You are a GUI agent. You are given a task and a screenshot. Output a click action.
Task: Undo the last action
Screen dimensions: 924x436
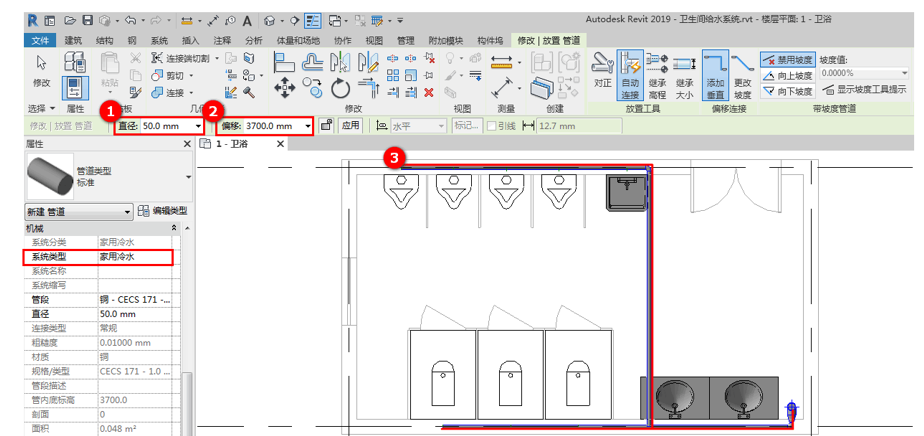(x=131, y=21)
